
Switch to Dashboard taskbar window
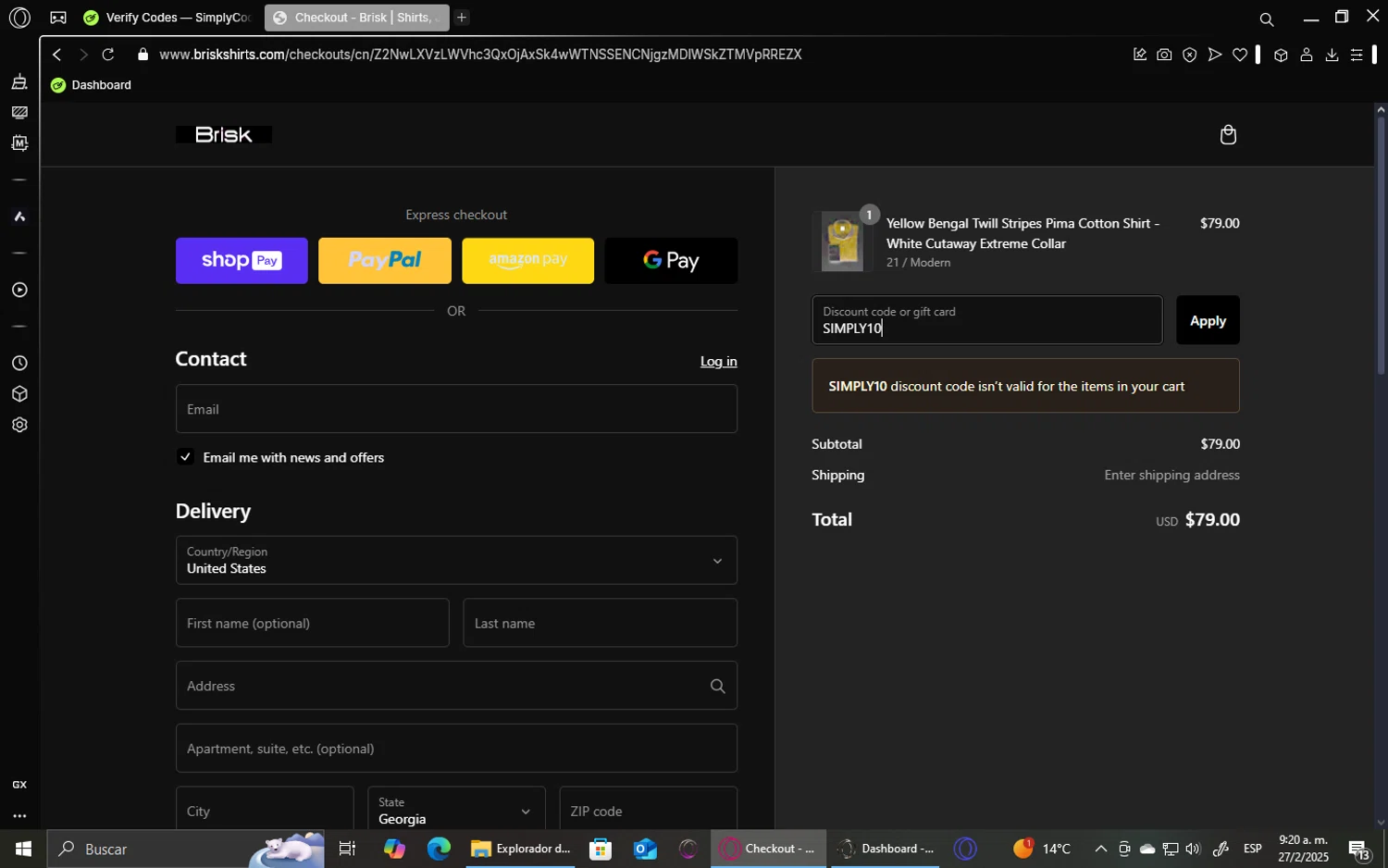[x=886, y=849]
